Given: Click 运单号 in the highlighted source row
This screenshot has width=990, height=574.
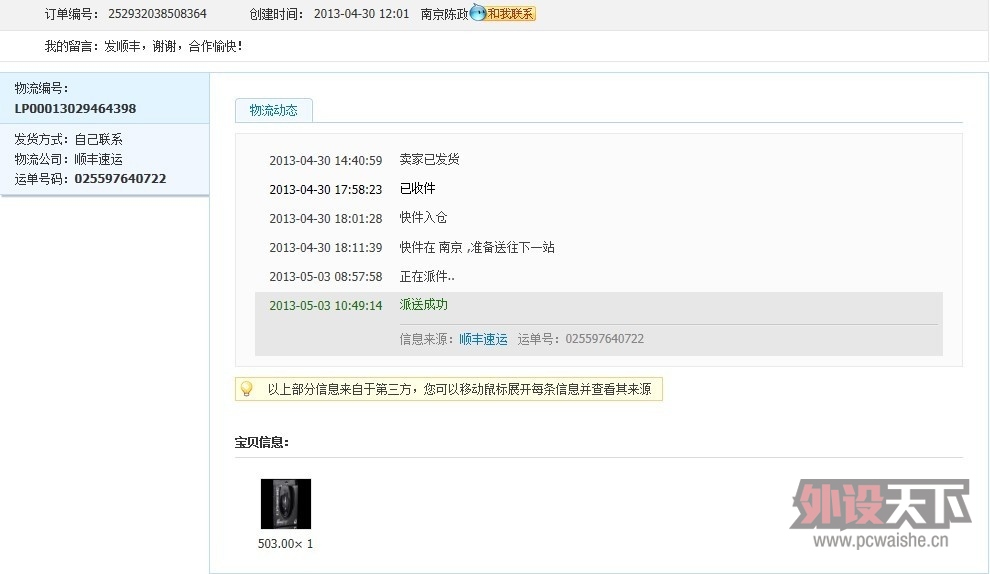Looking at the screenshot, I should pyautogui.click(x=581, y=339).
